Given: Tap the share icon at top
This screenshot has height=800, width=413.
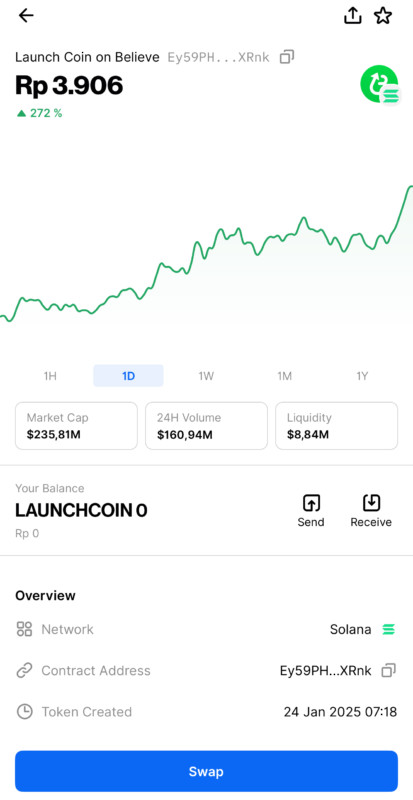Looking at the screenshot, I should pos(352,16).
